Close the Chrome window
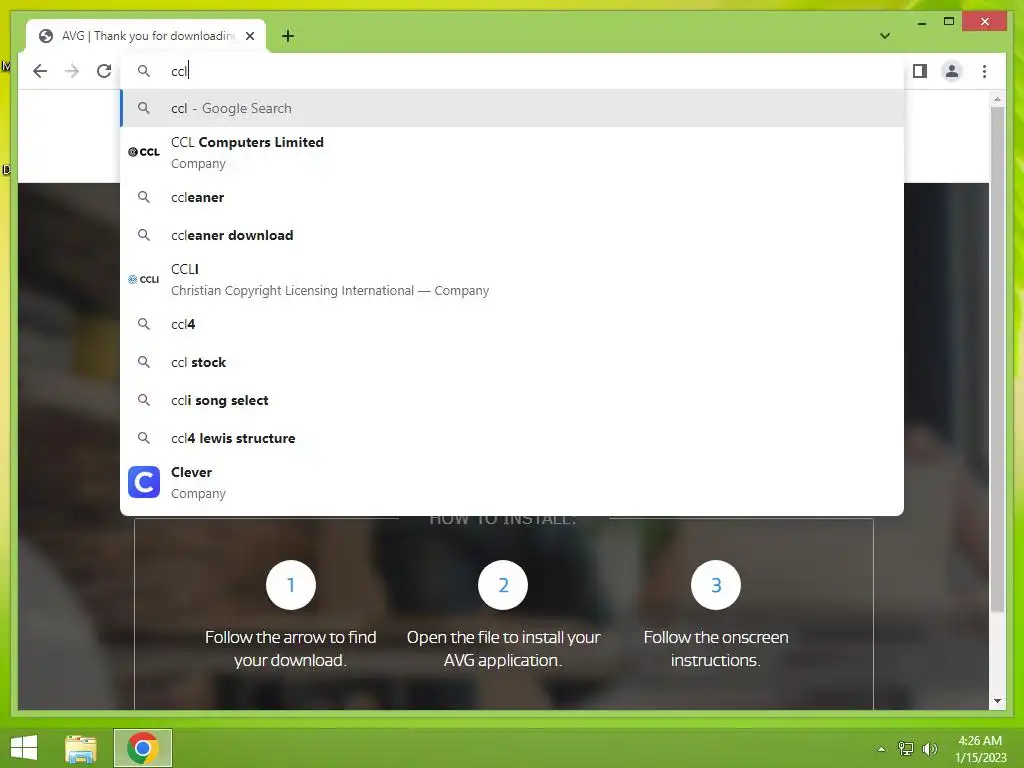Viewport: 1024px width, 768px height. coord(985,22)
